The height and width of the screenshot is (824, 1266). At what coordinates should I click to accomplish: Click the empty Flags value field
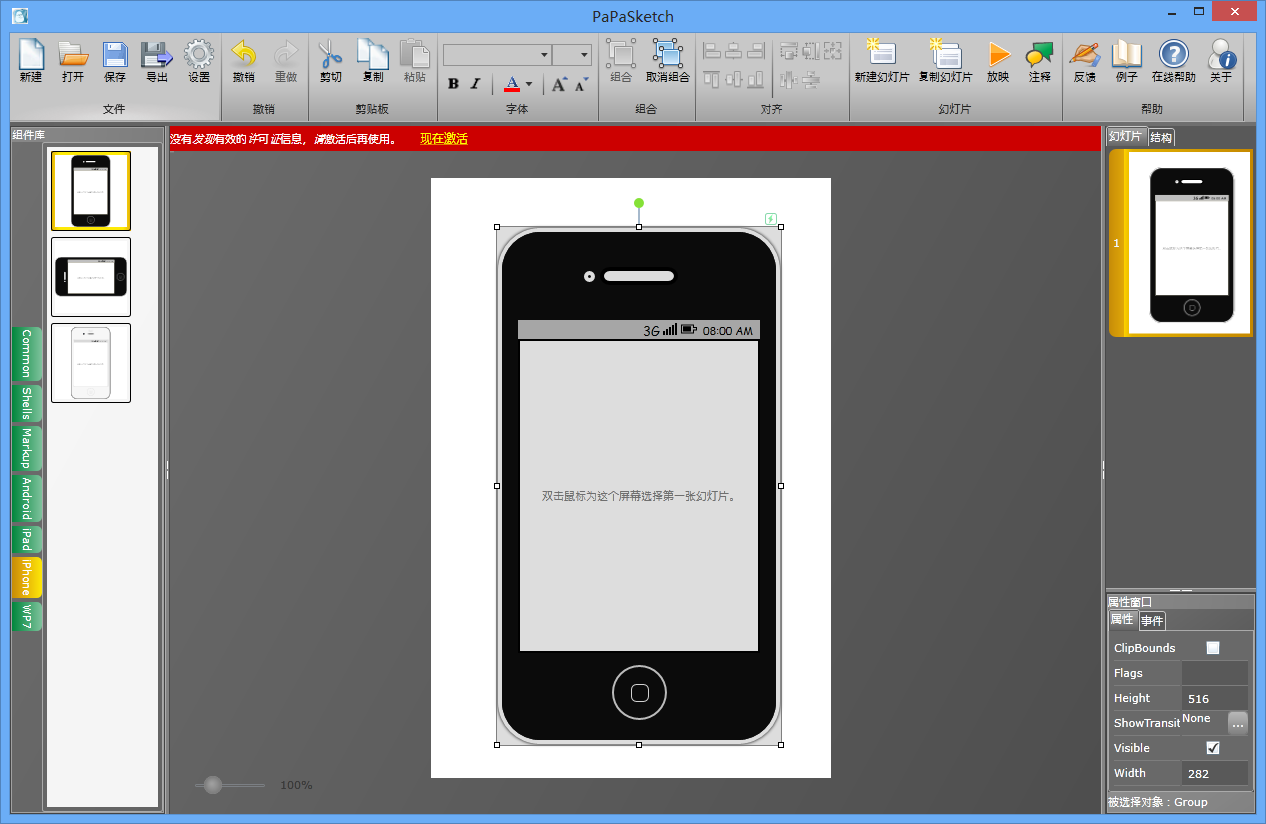point(1215,673)
